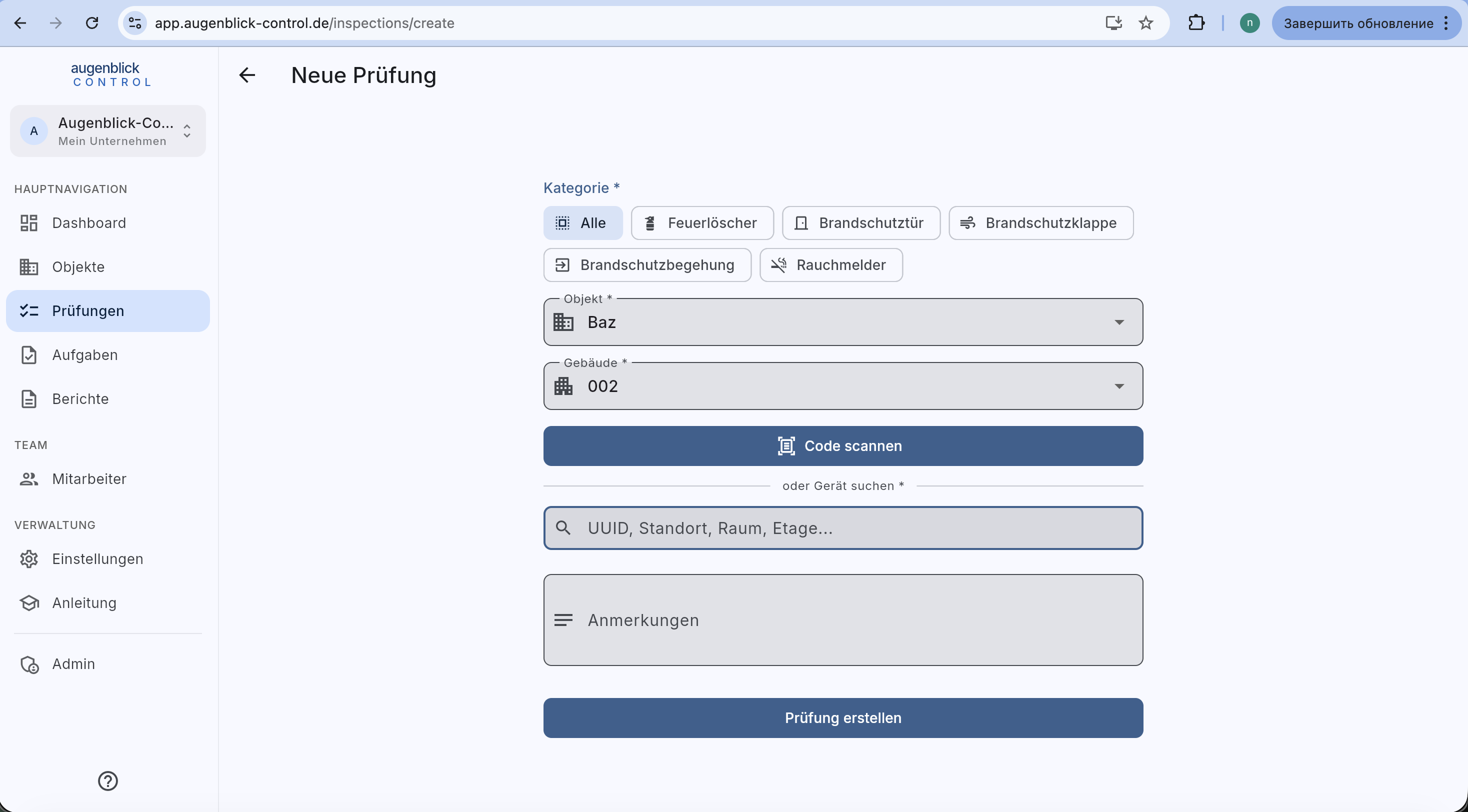
Task: Select Prüfungen in the sidebar
Action: pyautogui.click(x=107, y=310)
